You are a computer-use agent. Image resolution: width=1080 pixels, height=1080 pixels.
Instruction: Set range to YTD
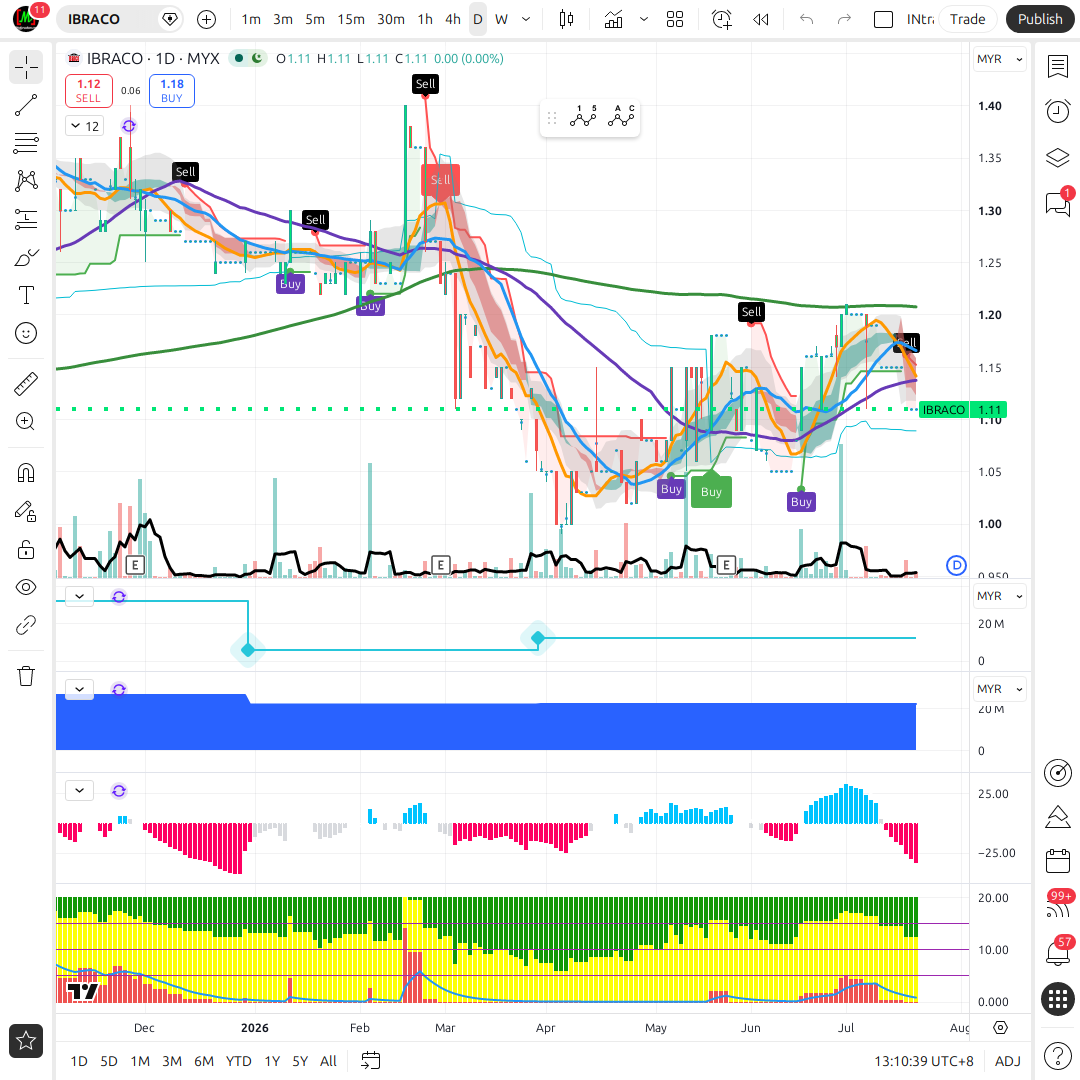pyautogui.click(x=238, y=1061)
